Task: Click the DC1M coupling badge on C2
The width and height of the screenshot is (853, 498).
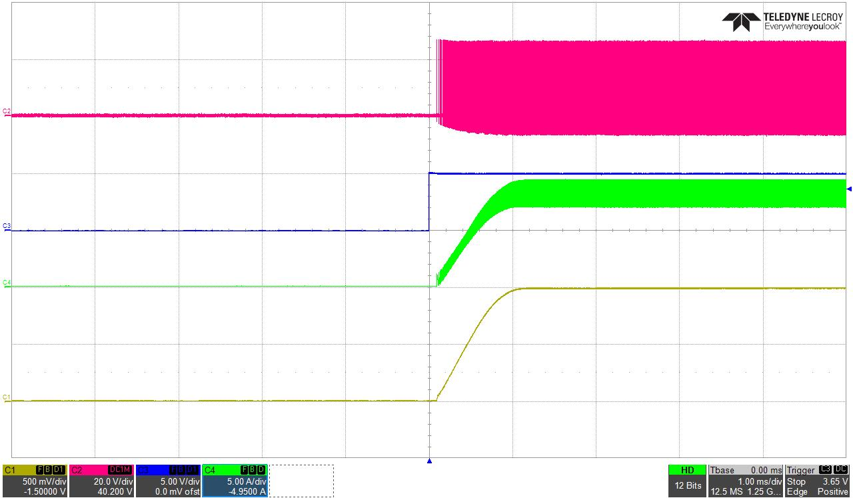Action: pos(121,470)
